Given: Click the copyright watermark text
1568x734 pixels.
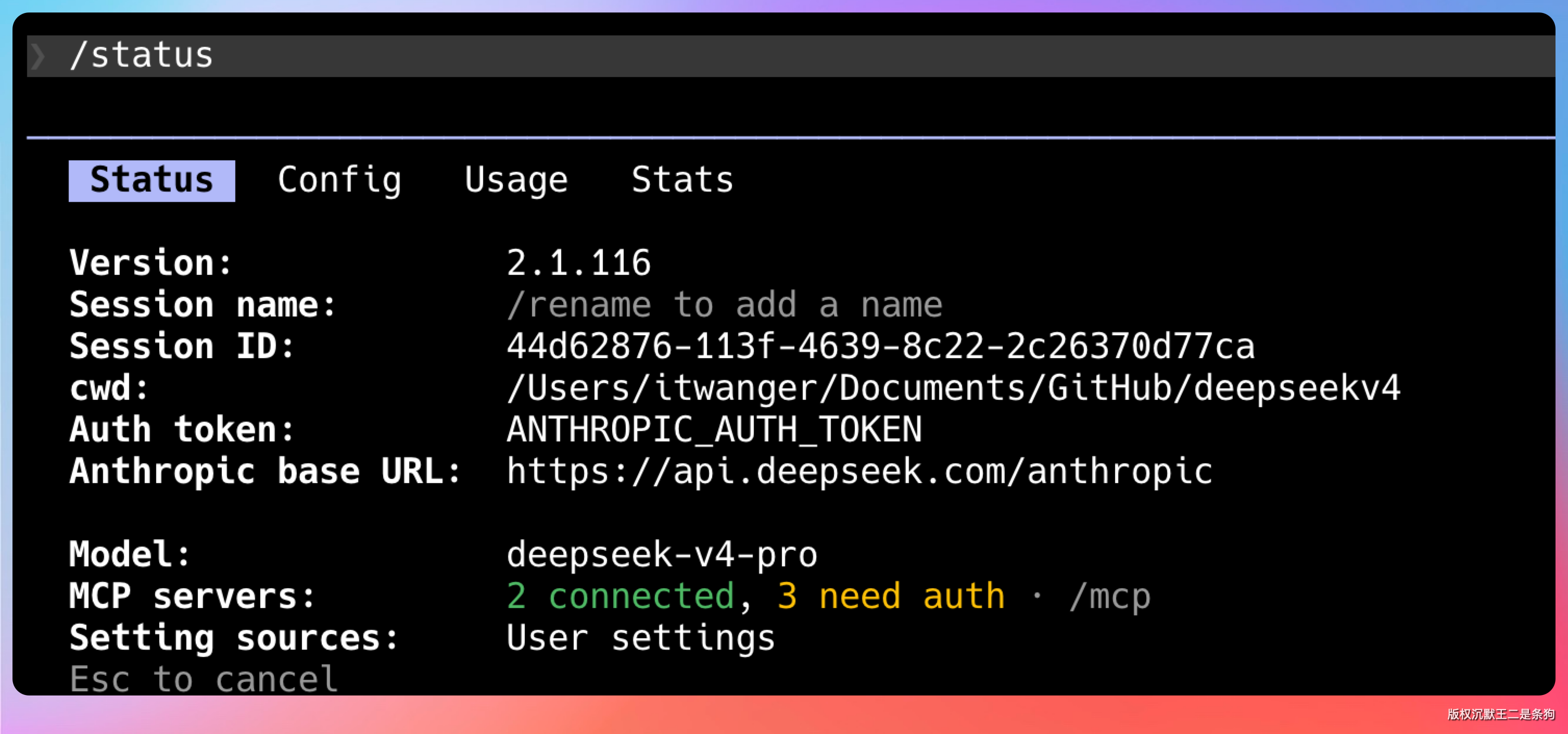Looking at the screenshot, I should coord(1500,714).
